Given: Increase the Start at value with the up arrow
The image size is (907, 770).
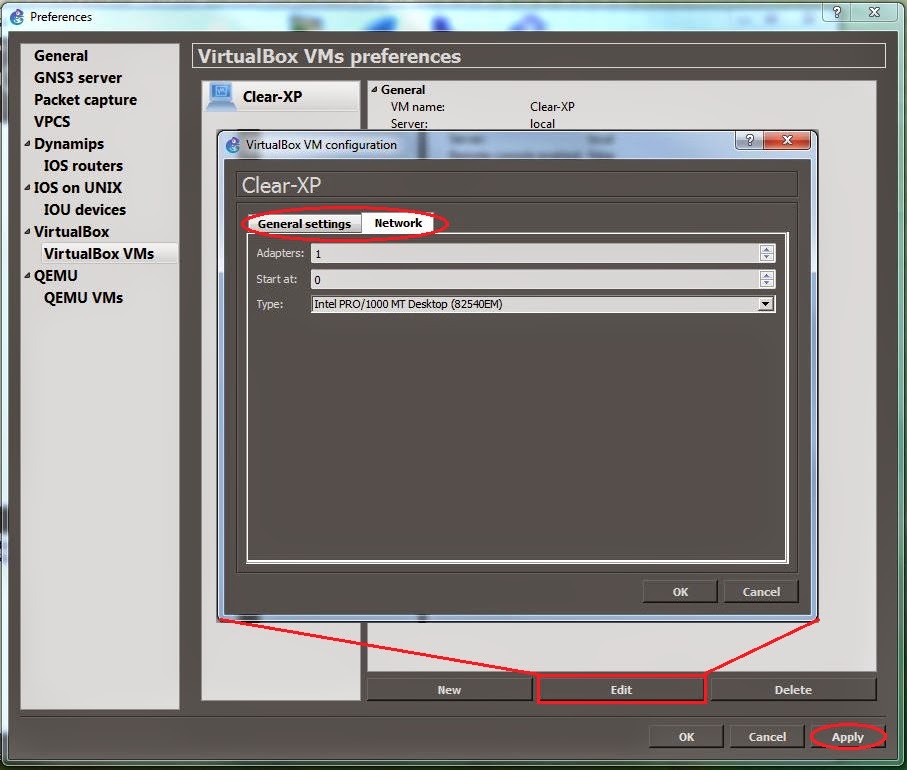Looking at the screenshot, I should [767, 275].
